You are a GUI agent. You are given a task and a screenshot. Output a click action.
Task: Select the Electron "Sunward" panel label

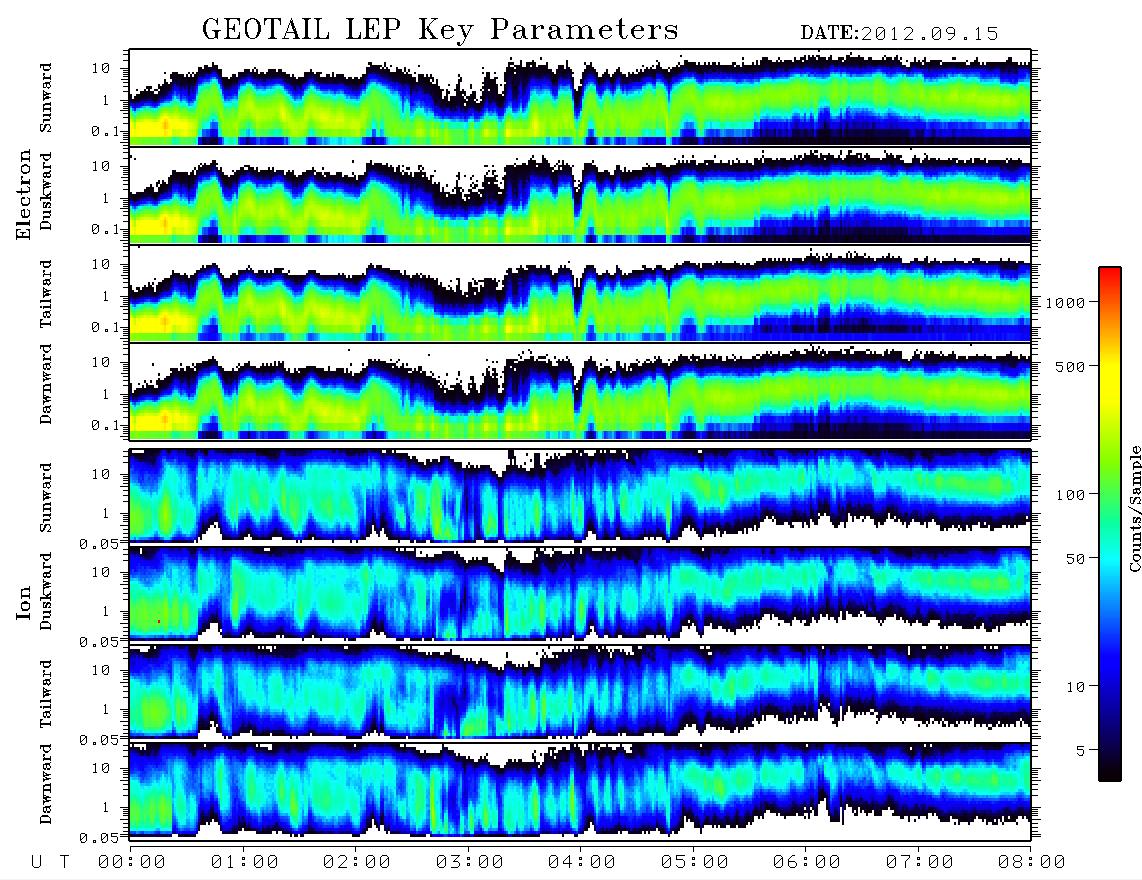[46, 98]
